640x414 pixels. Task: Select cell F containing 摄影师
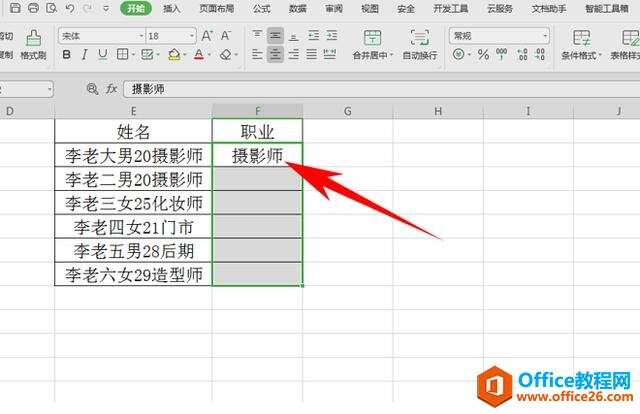tap(258, 155)
